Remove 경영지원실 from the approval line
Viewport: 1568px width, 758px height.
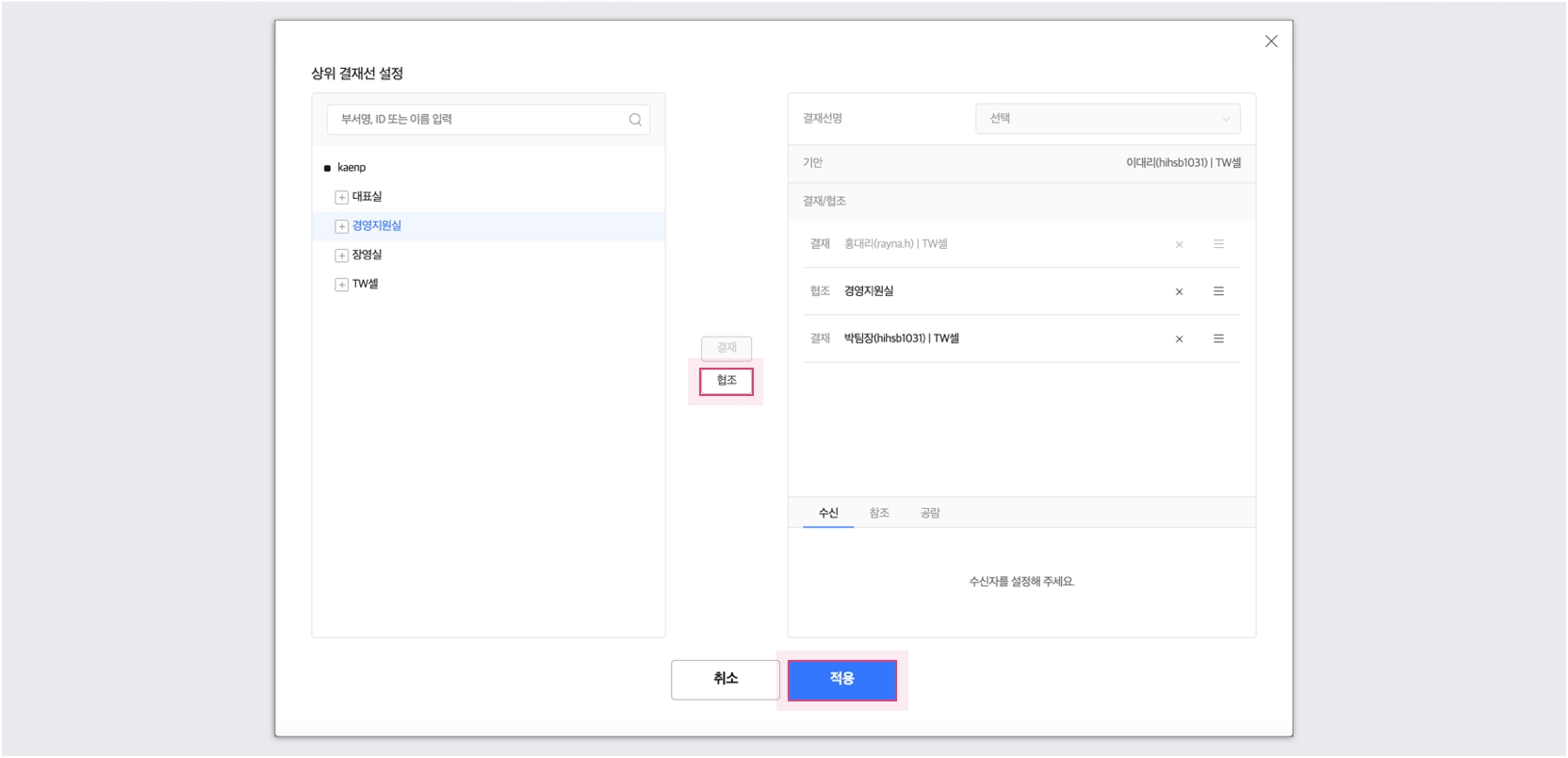(x=1179, y=292)
